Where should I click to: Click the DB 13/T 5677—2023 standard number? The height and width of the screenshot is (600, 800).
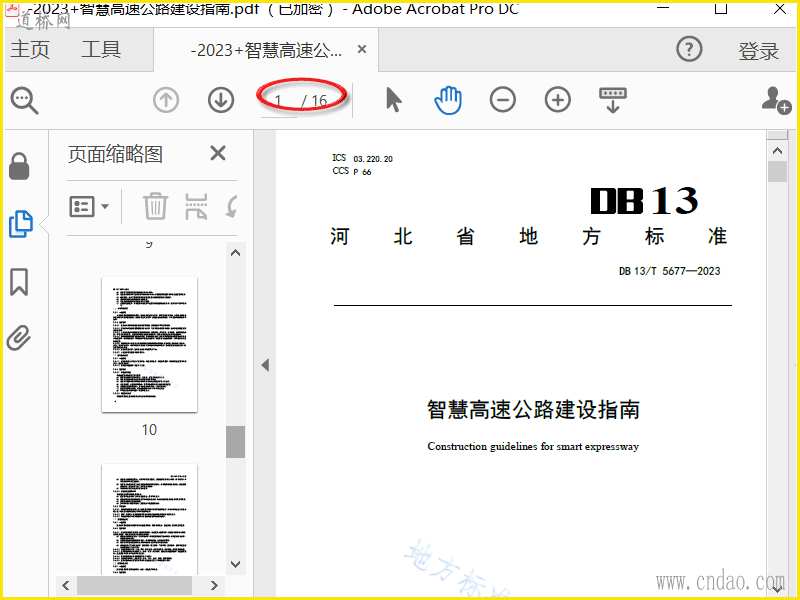669,271
